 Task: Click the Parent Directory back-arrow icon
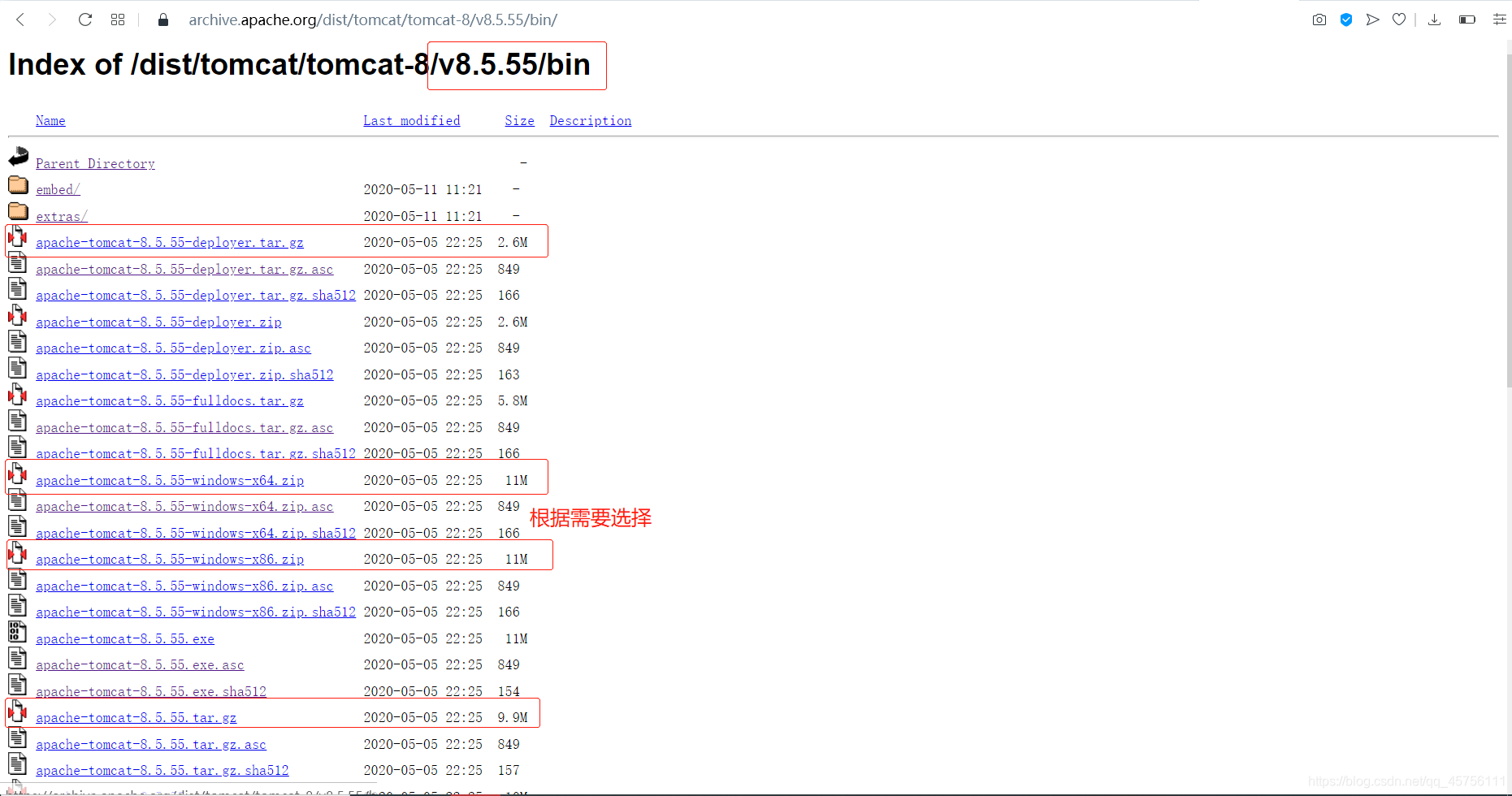(x=19, y=157)
